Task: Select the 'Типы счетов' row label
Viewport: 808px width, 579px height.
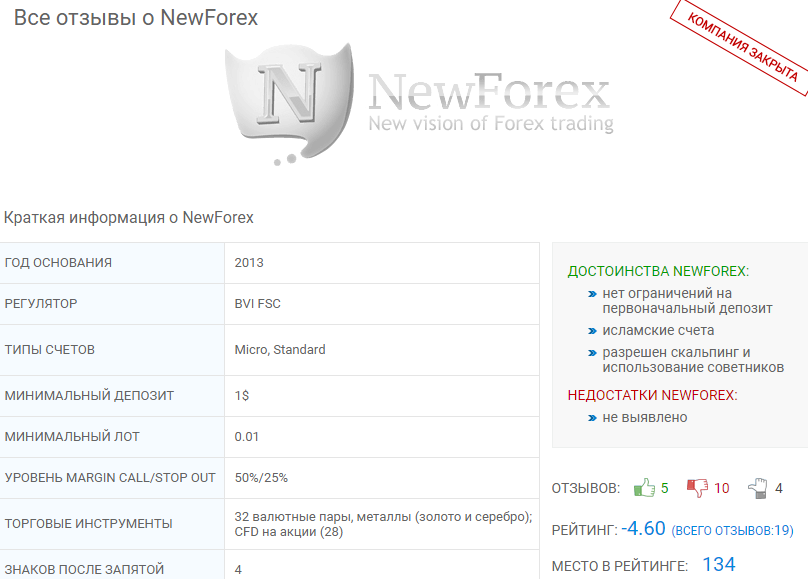Action: pos(49,350)
